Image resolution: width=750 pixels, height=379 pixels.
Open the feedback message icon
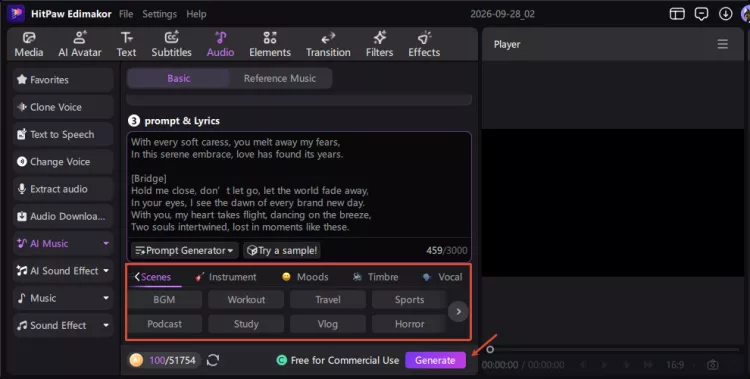click(701, 14)
